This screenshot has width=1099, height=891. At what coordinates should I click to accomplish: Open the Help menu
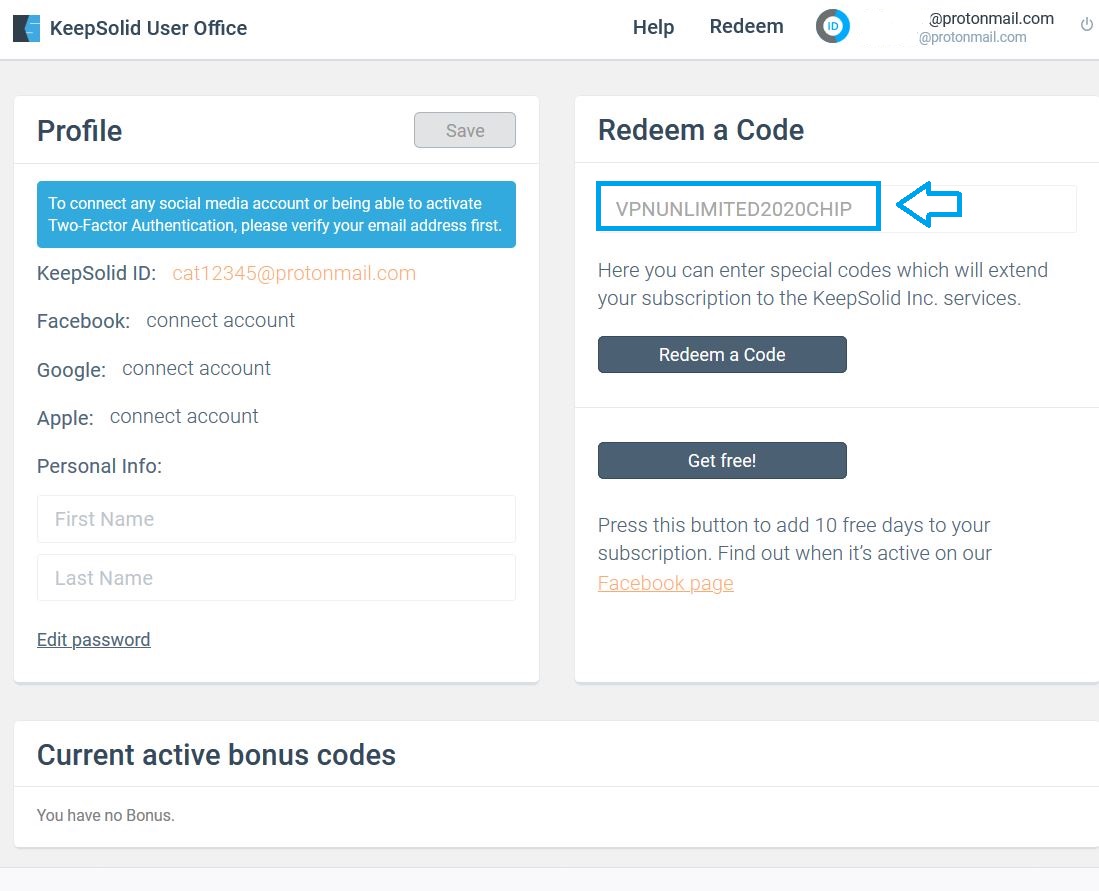point(653,28)
